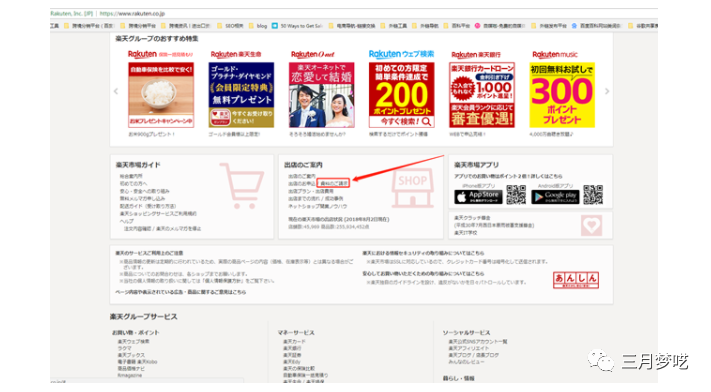The width and height of the screenshot is (711, 392).
Task: Click the Google play download badge
Action: [555, 197]
